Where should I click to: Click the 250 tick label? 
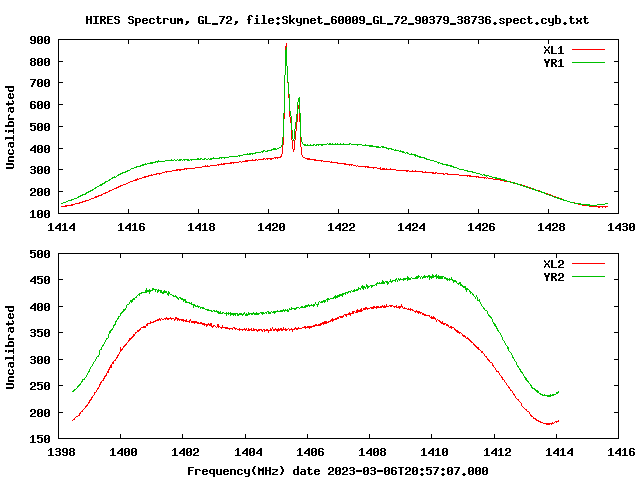[x=40, y=386]
